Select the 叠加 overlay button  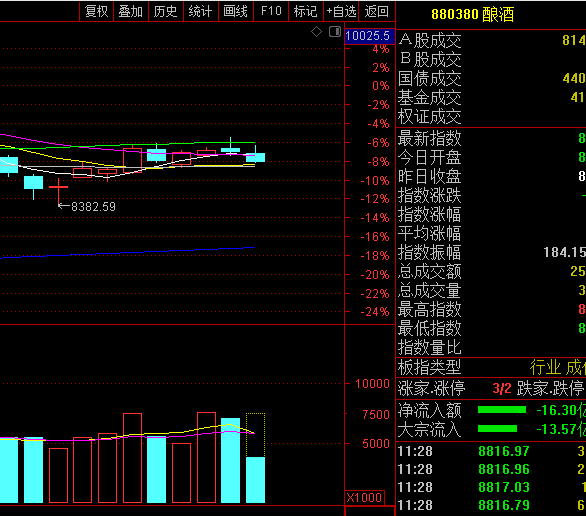(x=131, y=11)
